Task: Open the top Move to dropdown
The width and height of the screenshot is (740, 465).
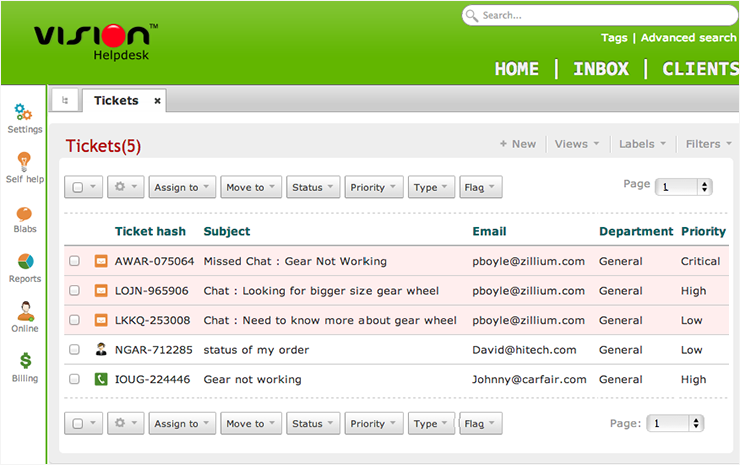Action: pyautogui.click(x=251, y=187)
